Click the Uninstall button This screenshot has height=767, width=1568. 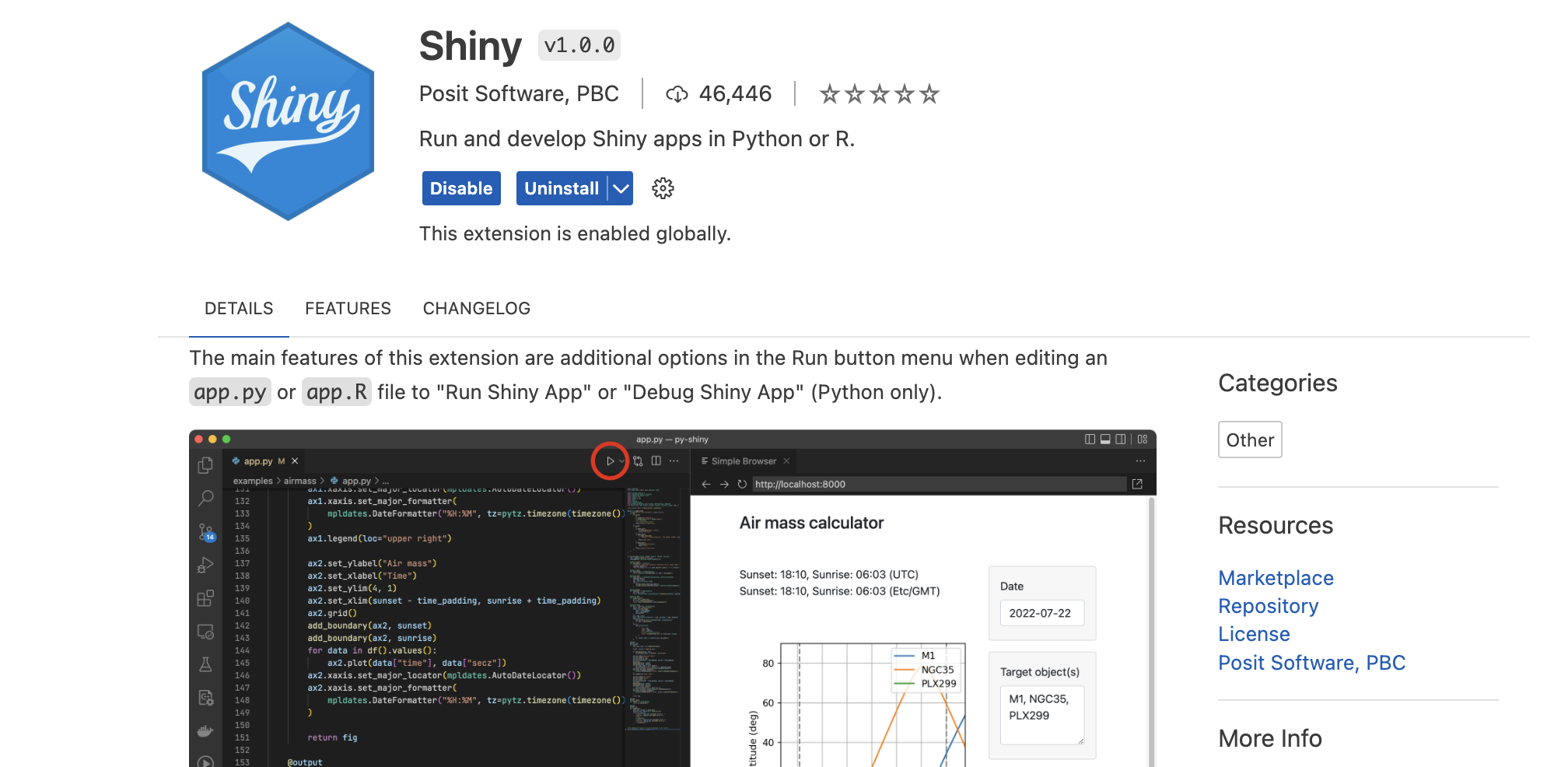click(x=561, y=188)
